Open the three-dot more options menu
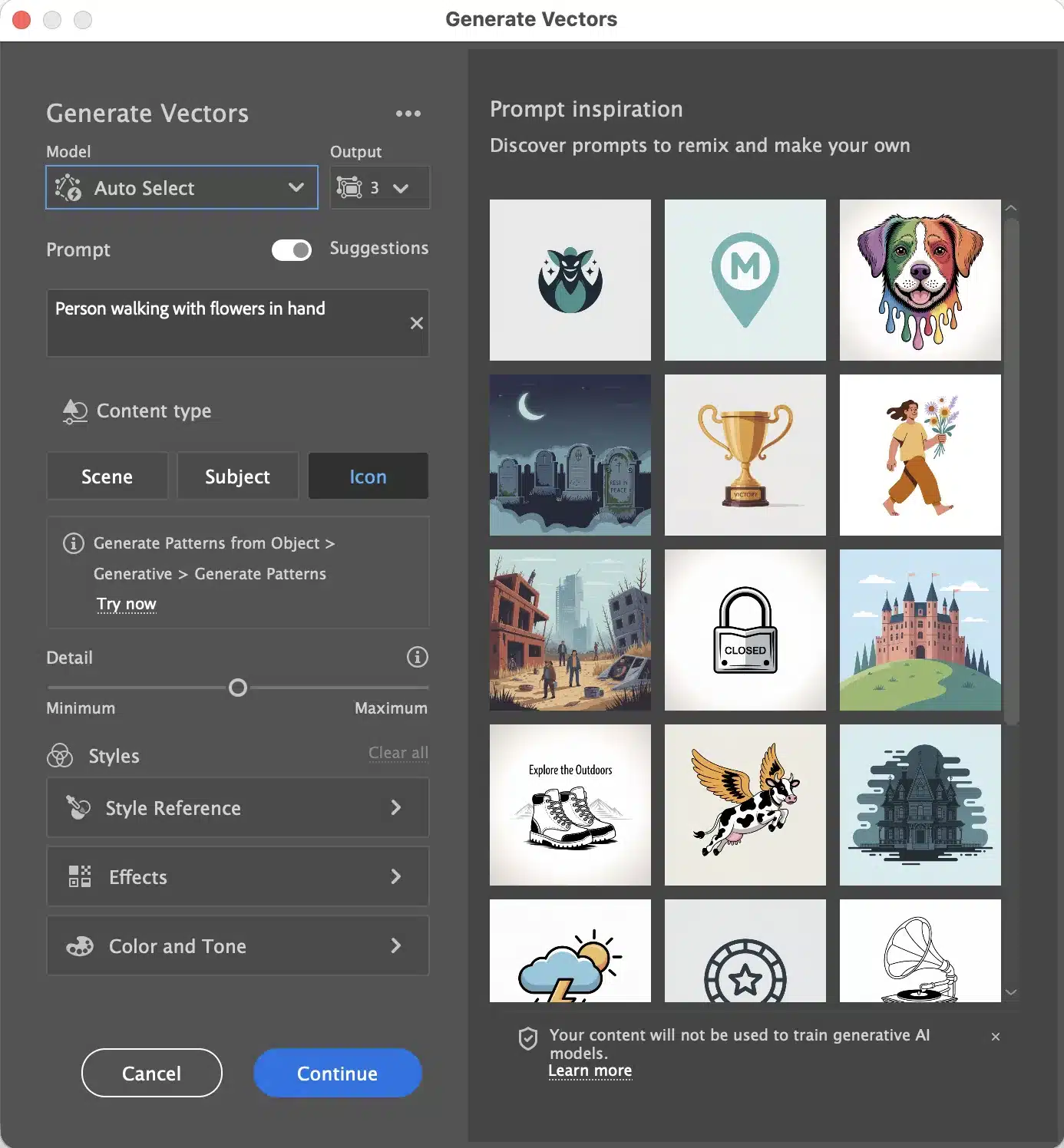The width and height of the screenshot is (1064, 1148). (x=408, y=114)
